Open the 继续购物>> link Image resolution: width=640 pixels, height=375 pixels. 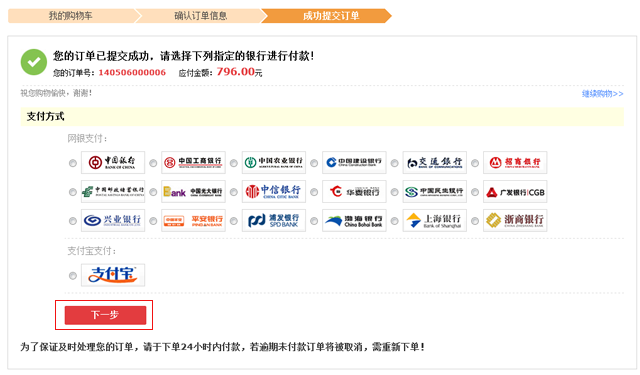[602, 94]
